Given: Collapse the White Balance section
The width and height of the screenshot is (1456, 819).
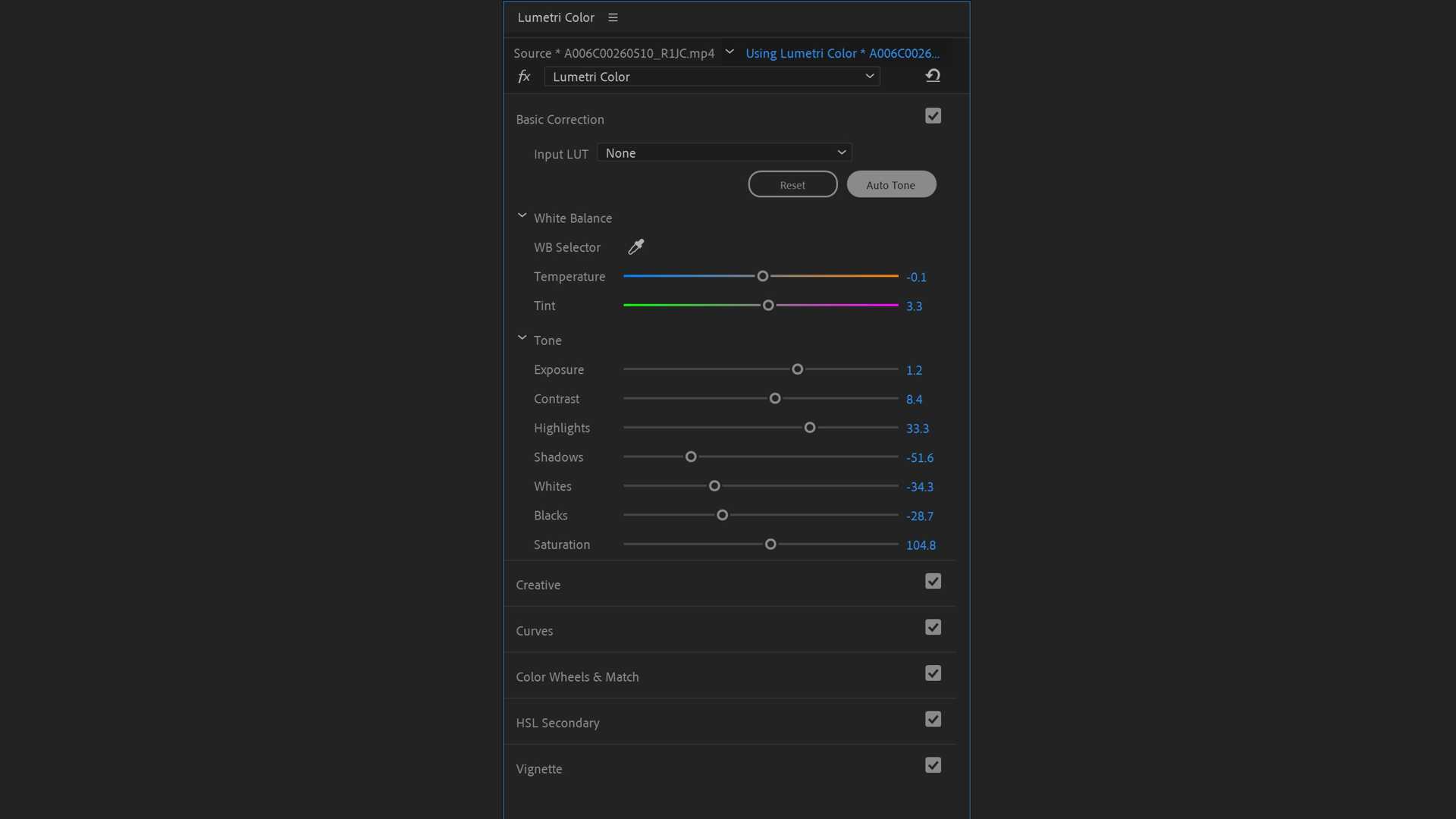Looking at the screenshot, I should click(522, 216).
